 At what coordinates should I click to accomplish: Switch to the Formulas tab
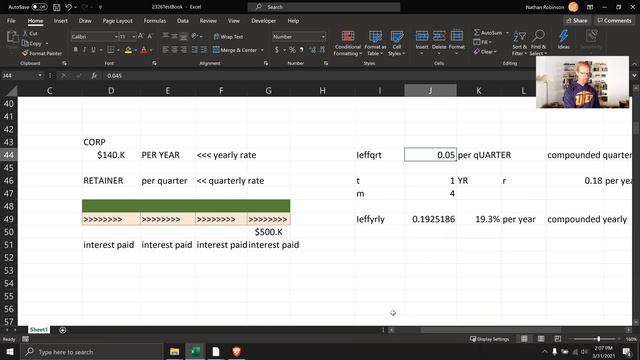tap(155, 21)
